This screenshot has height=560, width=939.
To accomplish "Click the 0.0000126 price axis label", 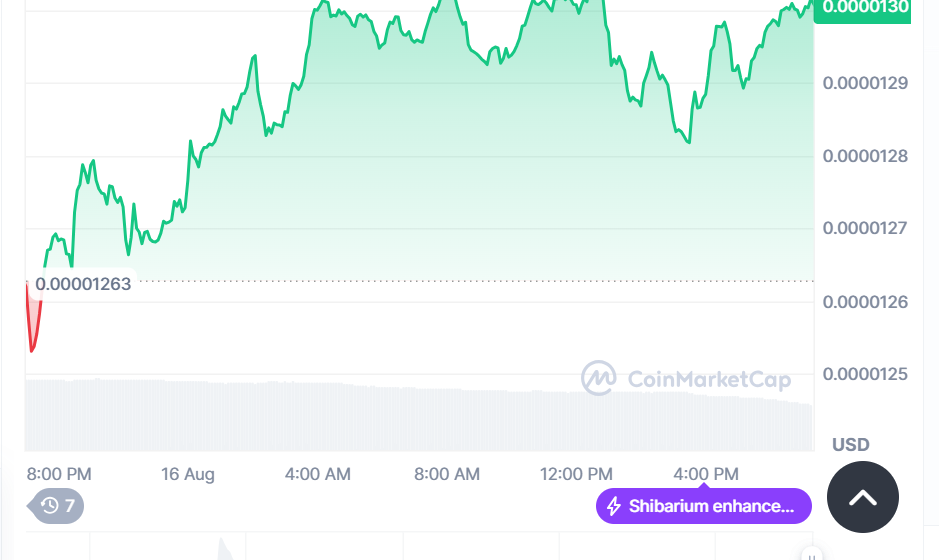I will tap(865, 301).
